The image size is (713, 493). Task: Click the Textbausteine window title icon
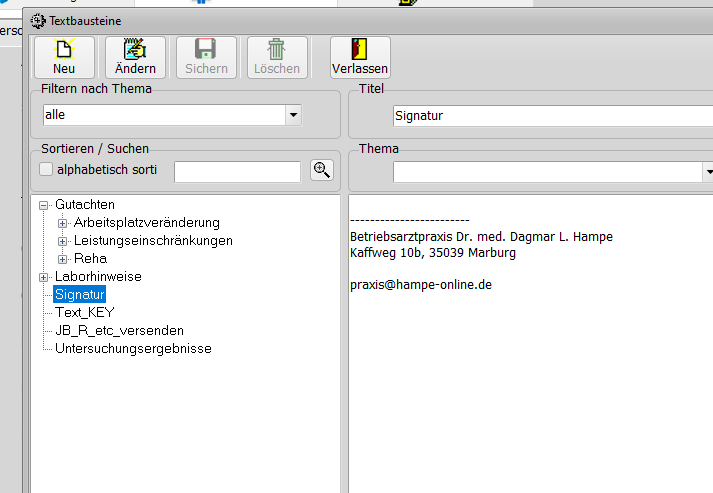(x=39, y=19)
